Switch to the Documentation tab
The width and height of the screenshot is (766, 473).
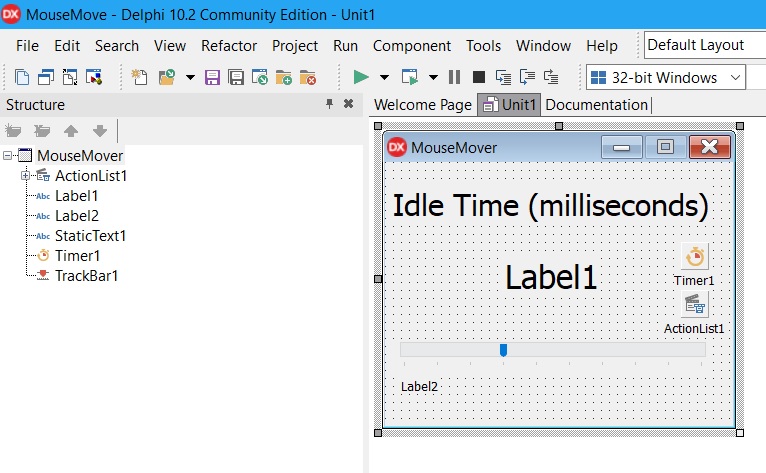(596, 105)
